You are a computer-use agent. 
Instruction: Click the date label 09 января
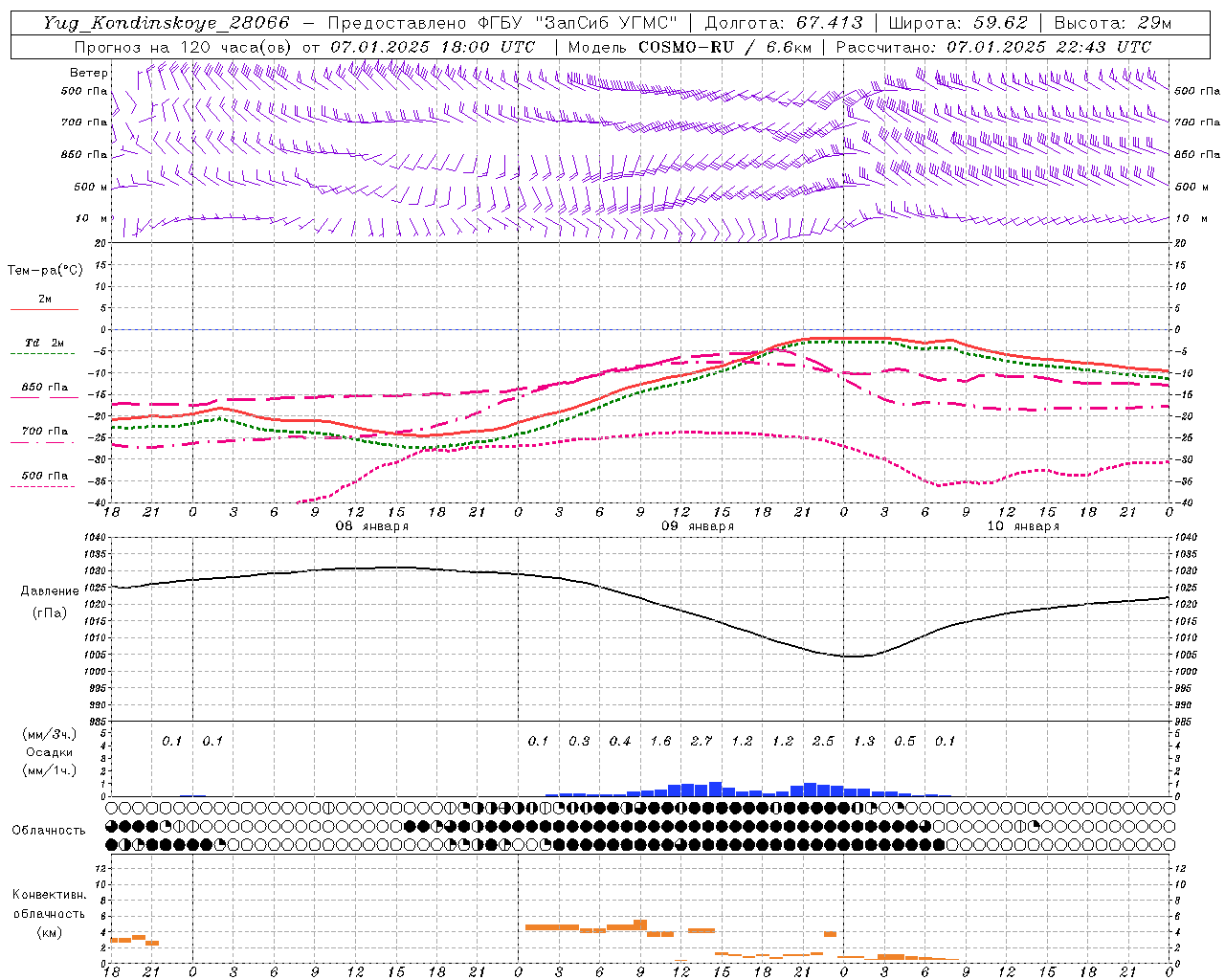(x=698, y=526)
